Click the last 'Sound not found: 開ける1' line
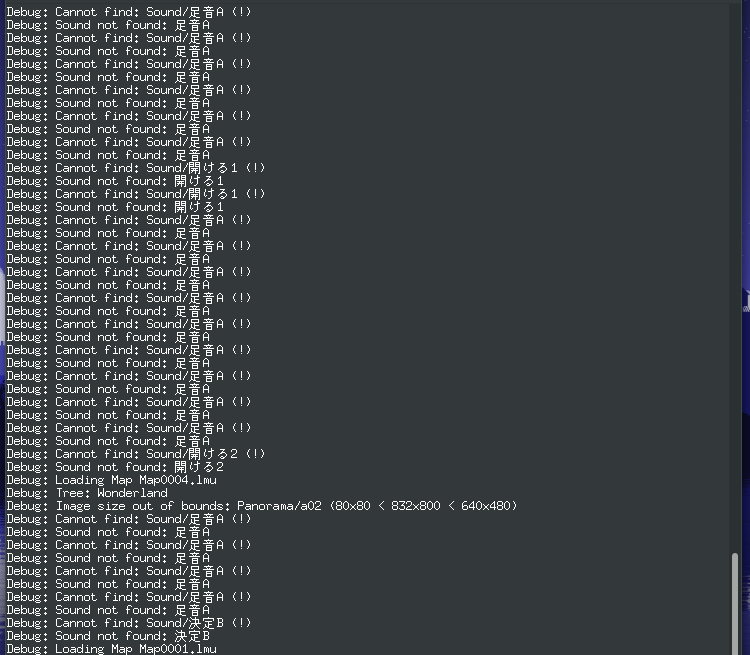Screen dimensions: 750x655 tap(115, 207)
